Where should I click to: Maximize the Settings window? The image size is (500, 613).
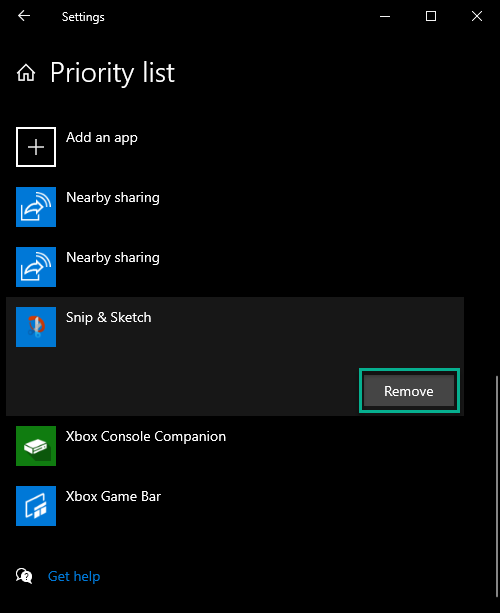pyautogui.click(x=431, y=16)
